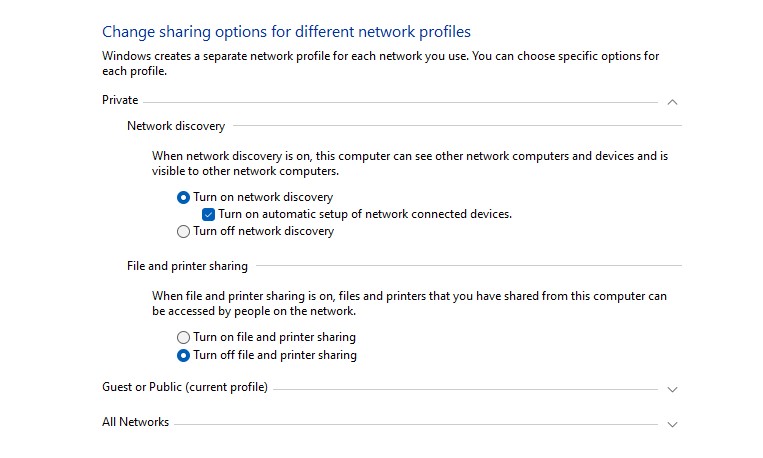
Task: Click the File and printer sharing subsection heading
Action: [x=187, y=266]
